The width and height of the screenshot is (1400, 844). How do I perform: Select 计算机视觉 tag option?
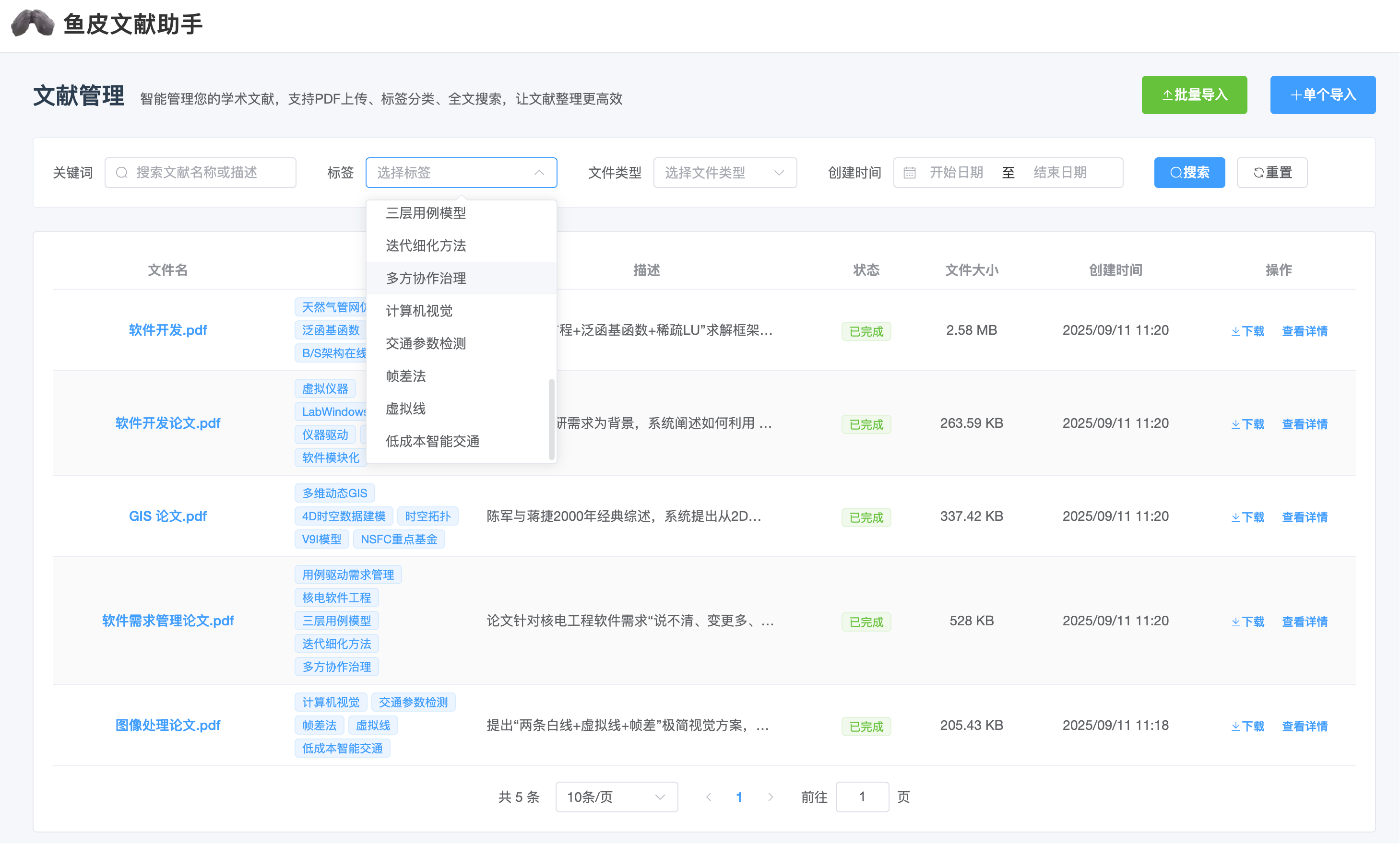(x=419, y=311)
